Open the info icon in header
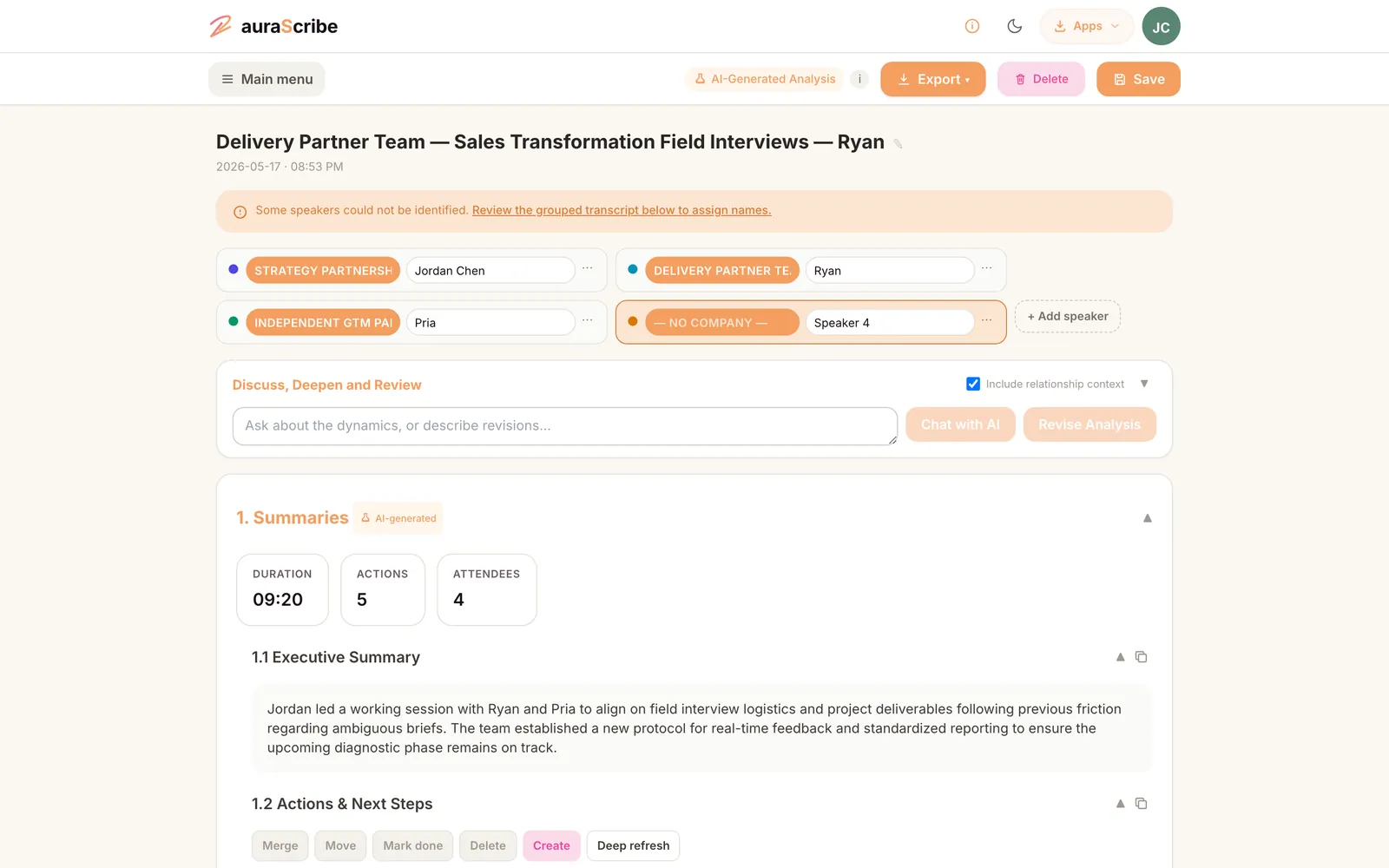1389x868 pixels. pos(972,26)
